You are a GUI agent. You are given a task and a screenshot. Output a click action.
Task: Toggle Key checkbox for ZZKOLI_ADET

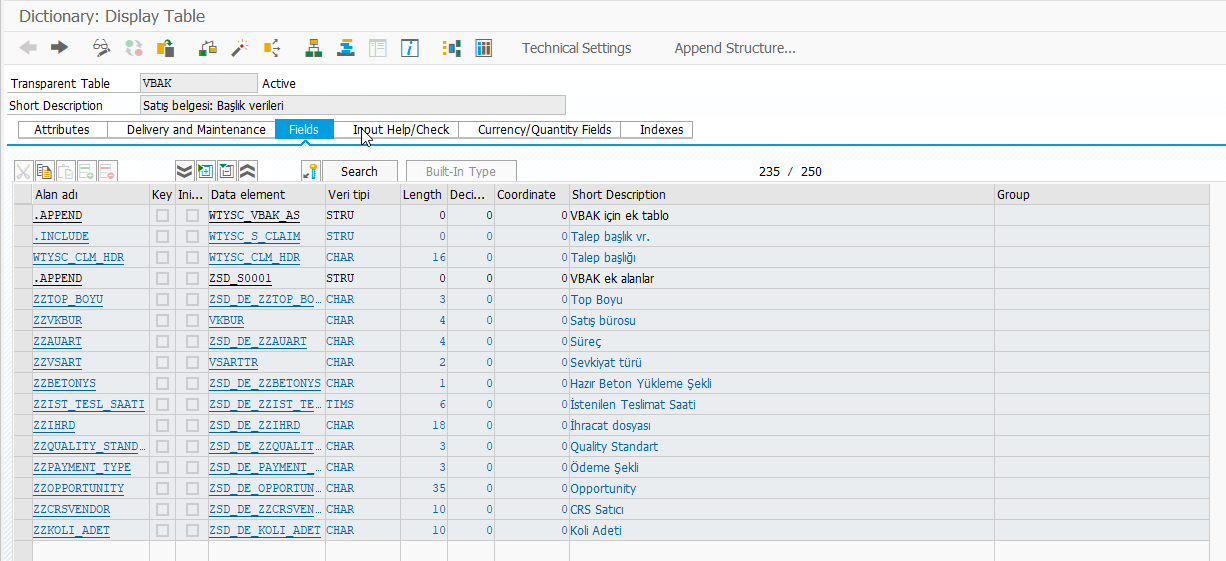pos(162,530)
